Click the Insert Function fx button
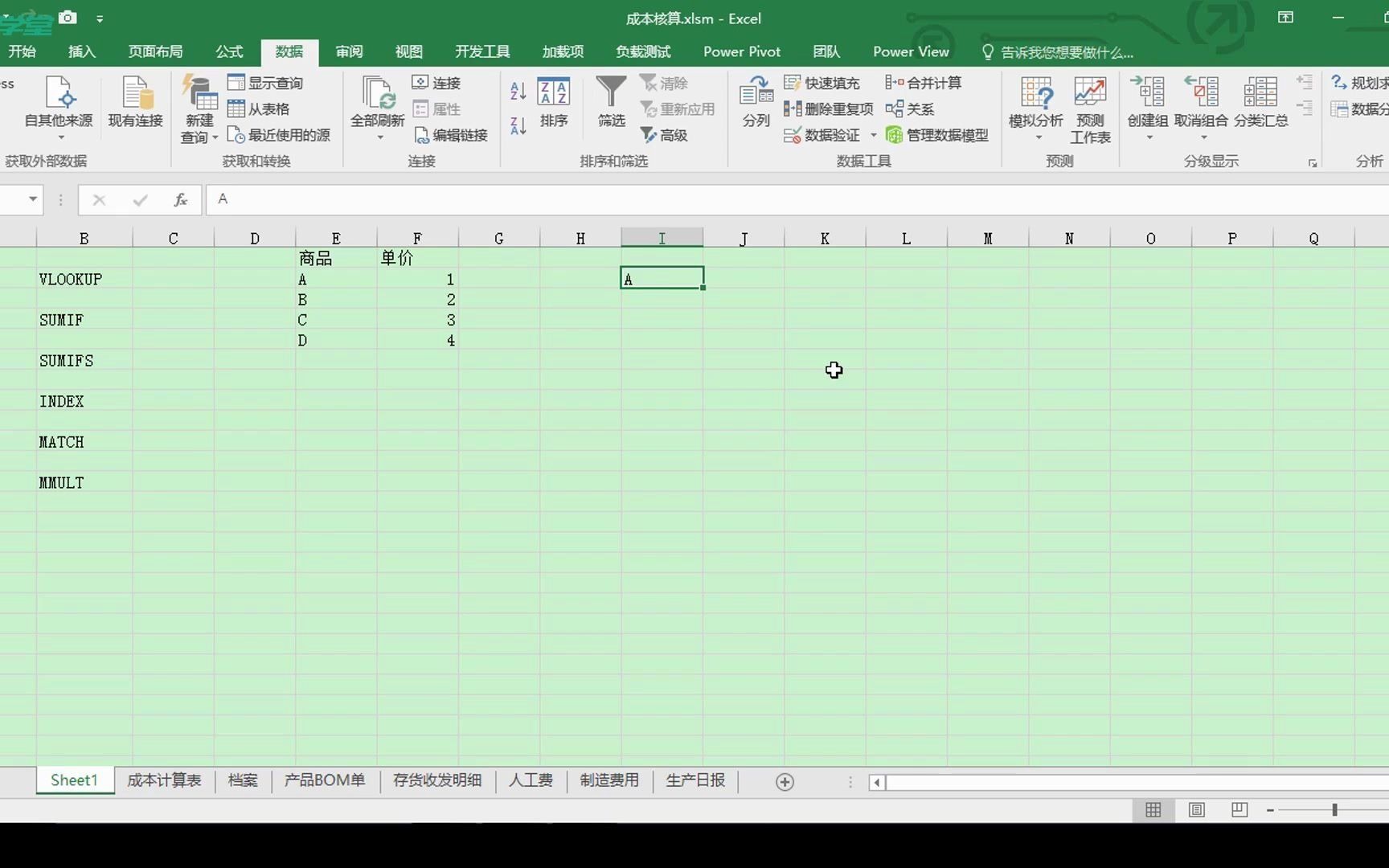 (181, 199)
